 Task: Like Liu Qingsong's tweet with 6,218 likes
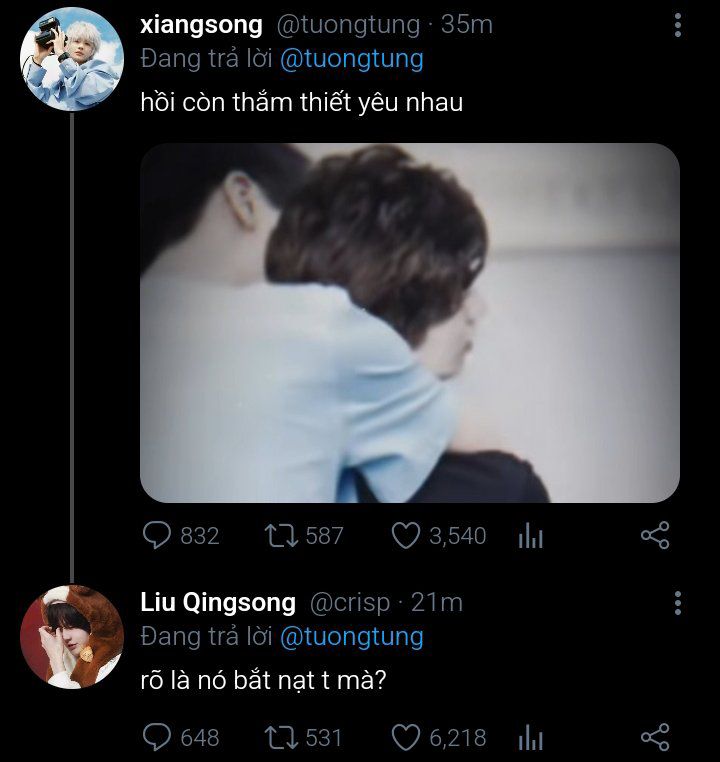pos(405,738)
